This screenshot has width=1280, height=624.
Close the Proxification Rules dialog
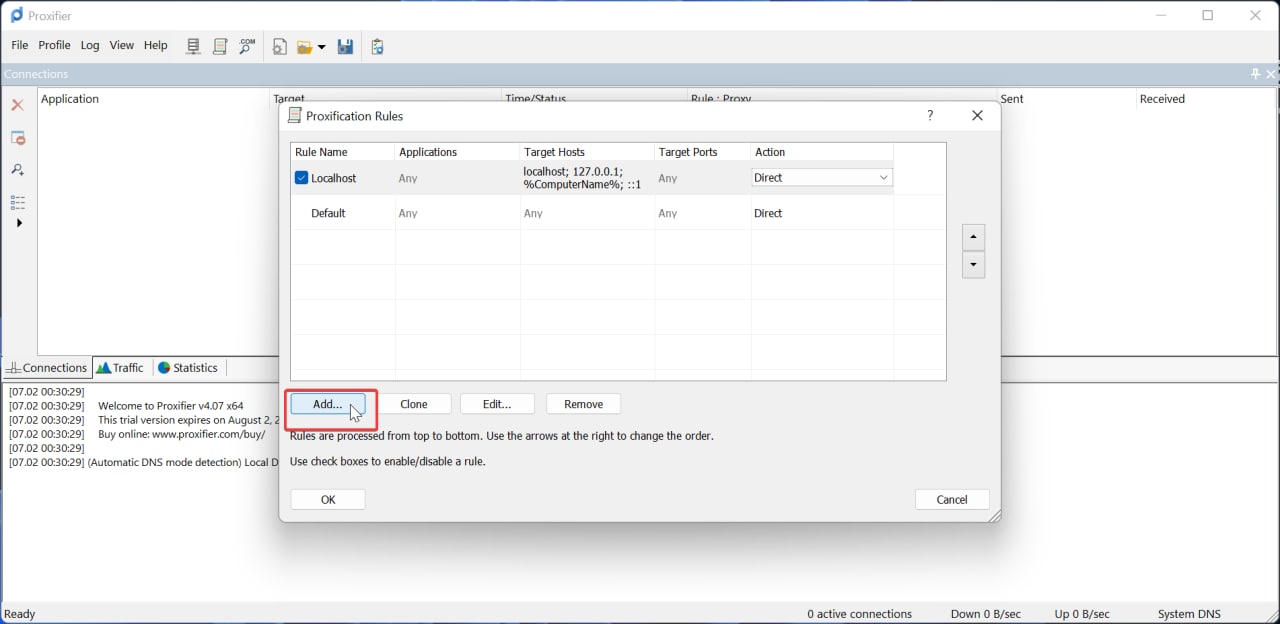pos(978,115)
